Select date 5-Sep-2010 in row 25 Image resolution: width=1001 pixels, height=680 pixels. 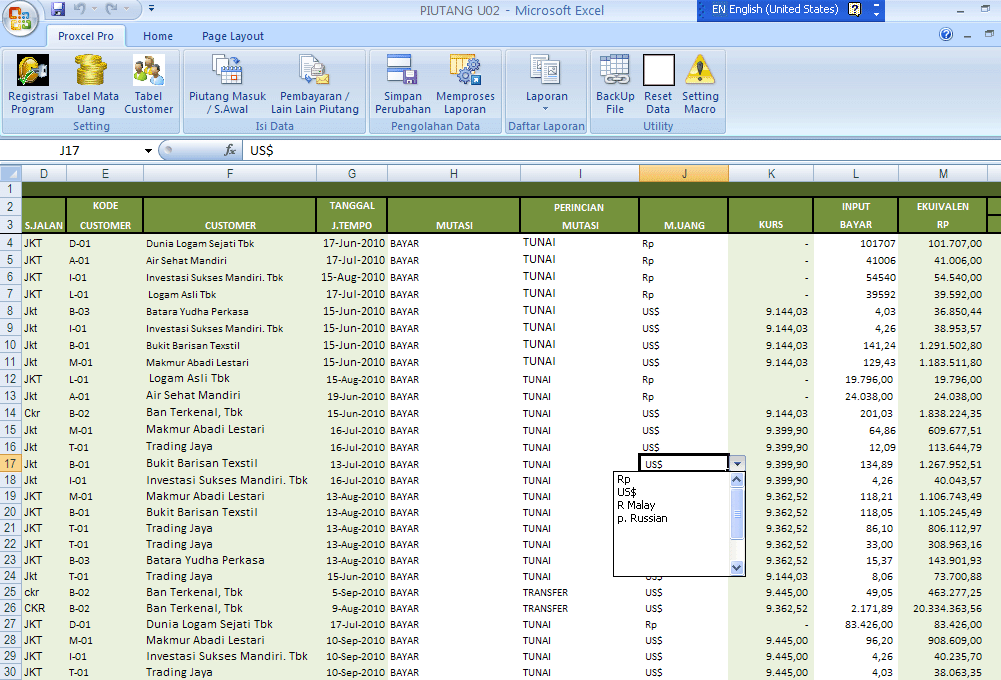pos(352,593)
